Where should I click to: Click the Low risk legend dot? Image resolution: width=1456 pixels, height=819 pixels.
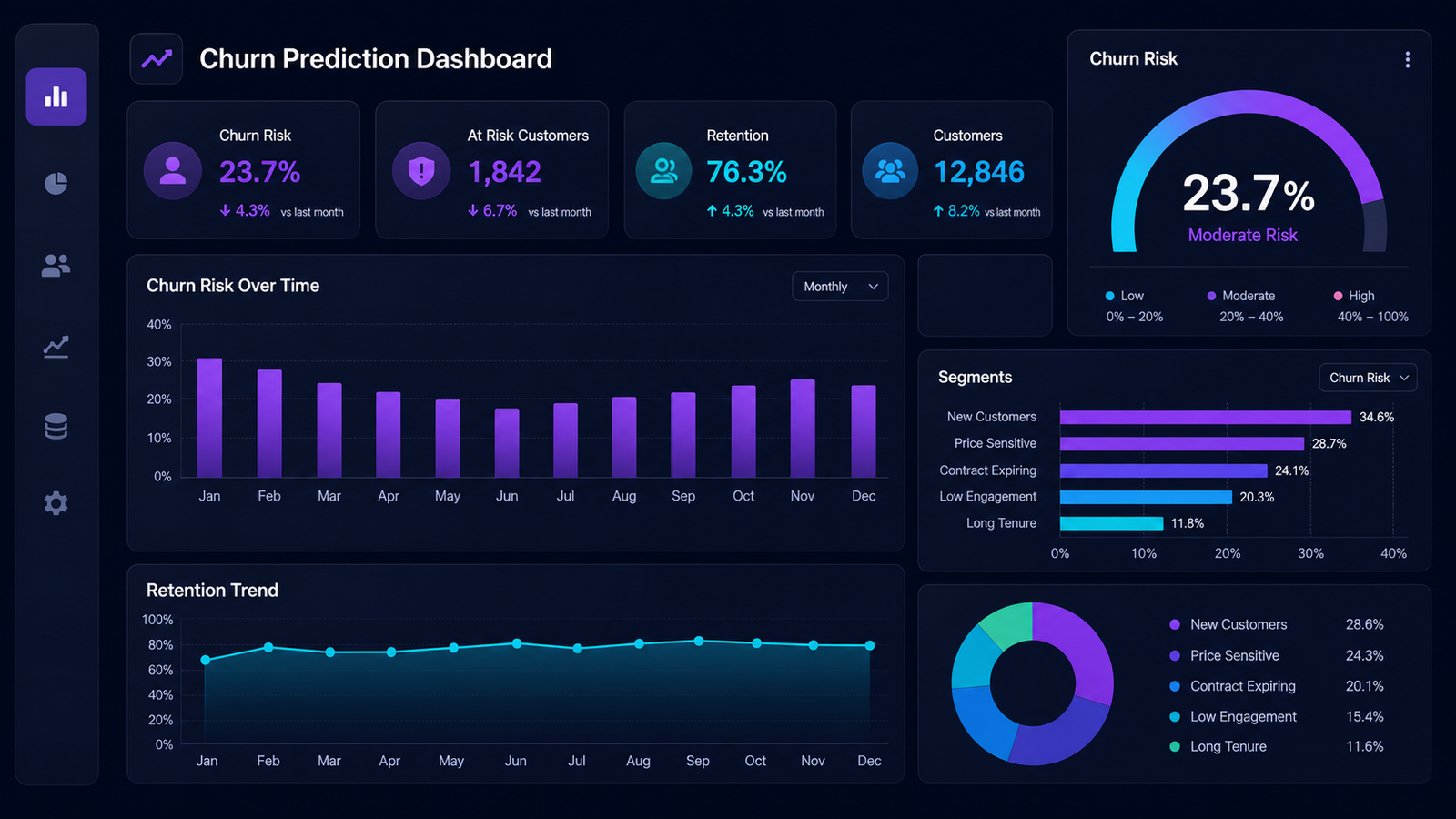pyautogui.click(x=1110, y=296)
